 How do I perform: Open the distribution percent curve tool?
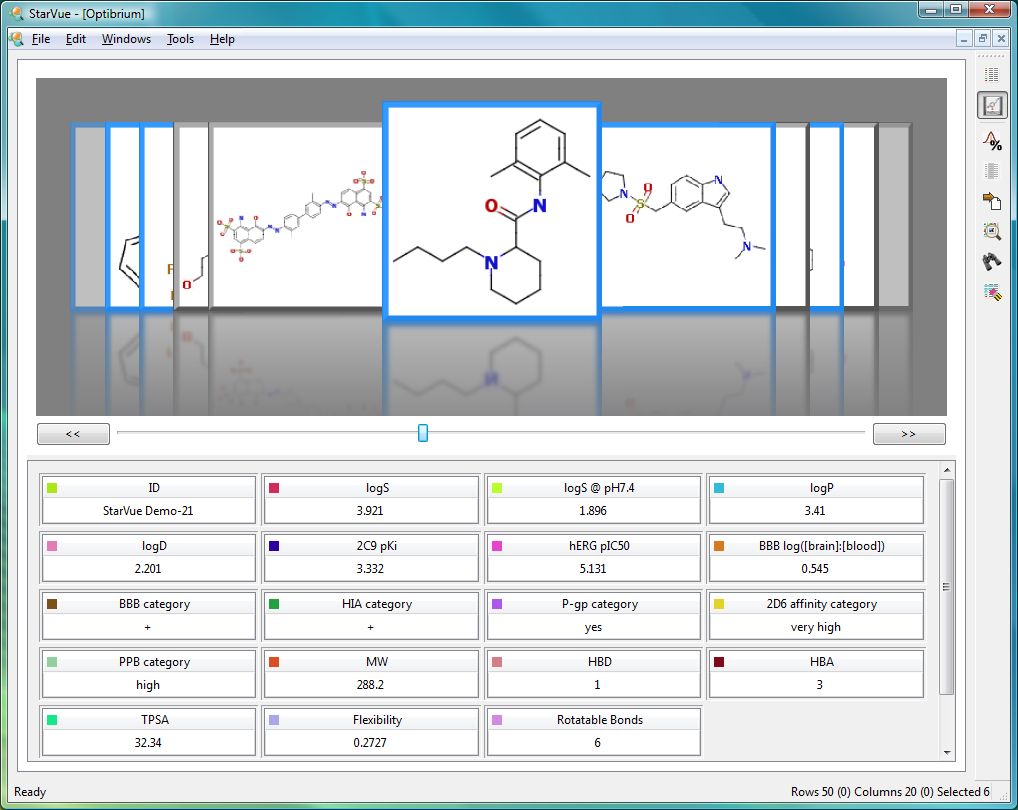tap(991, 140)
